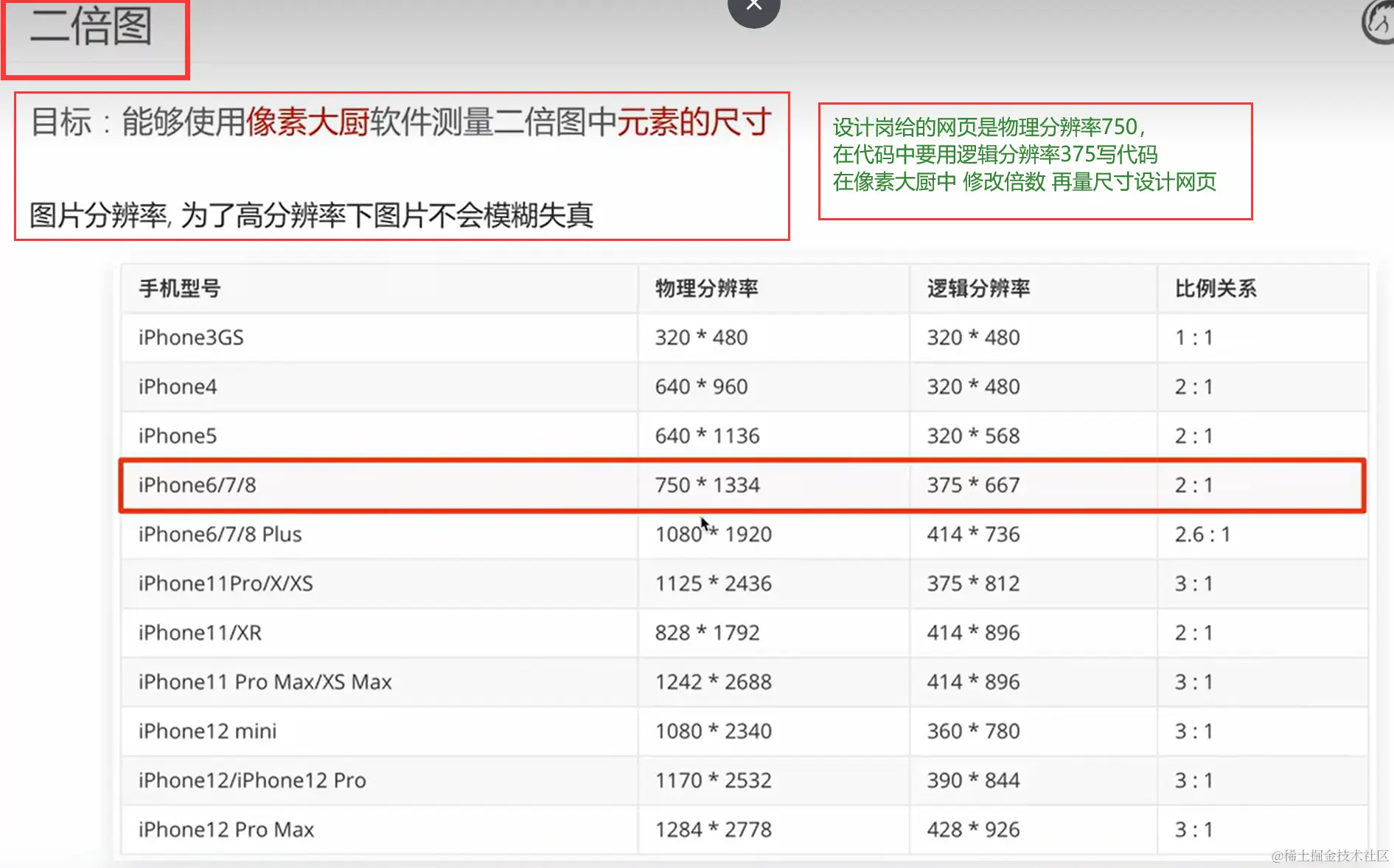
Task: Select the green line mentioning 逻辑分辨率375写代码
Action: [995, 154]
